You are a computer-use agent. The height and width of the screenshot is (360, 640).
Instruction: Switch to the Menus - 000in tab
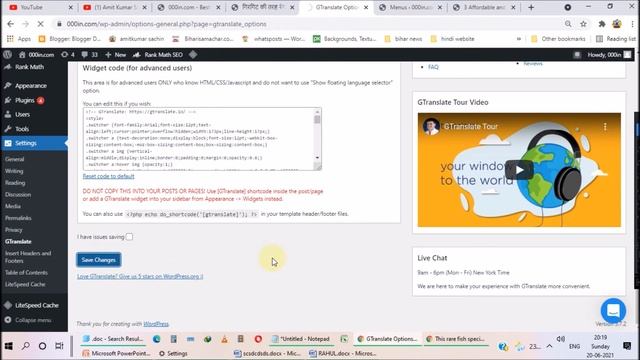click(410, 7)
